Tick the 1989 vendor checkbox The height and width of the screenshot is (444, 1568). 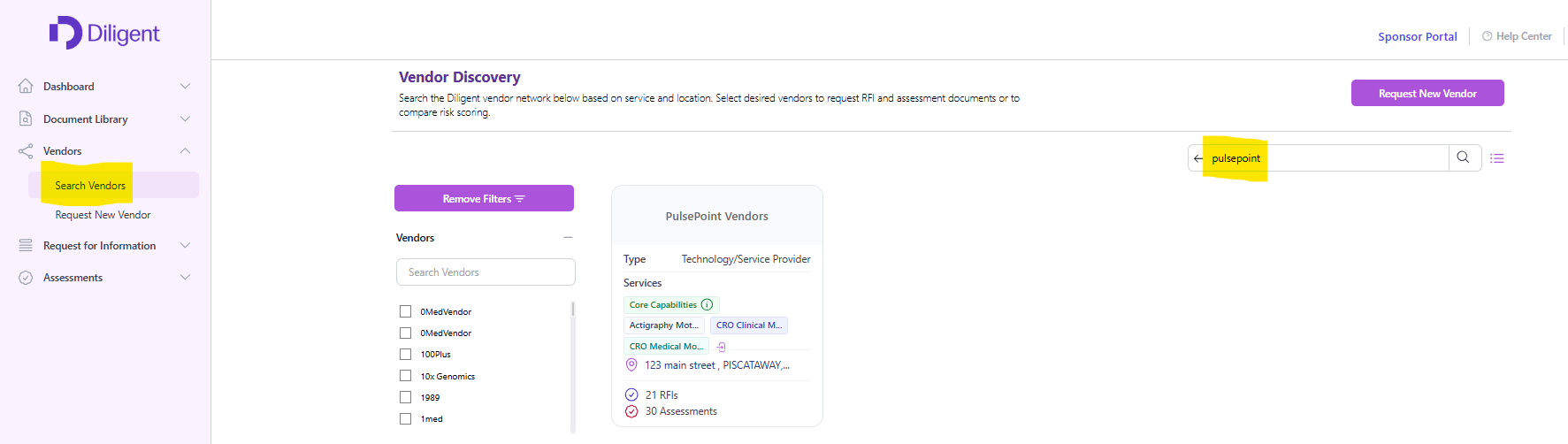405,397
